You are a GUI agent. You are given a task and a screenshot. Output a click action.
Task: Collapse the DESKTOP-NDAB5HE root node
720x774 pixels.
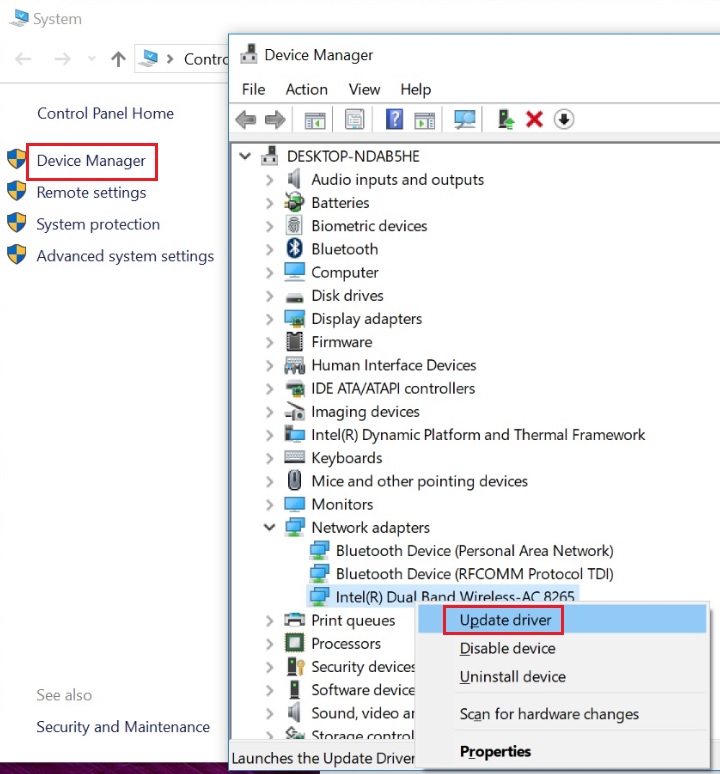click(245, 156)
